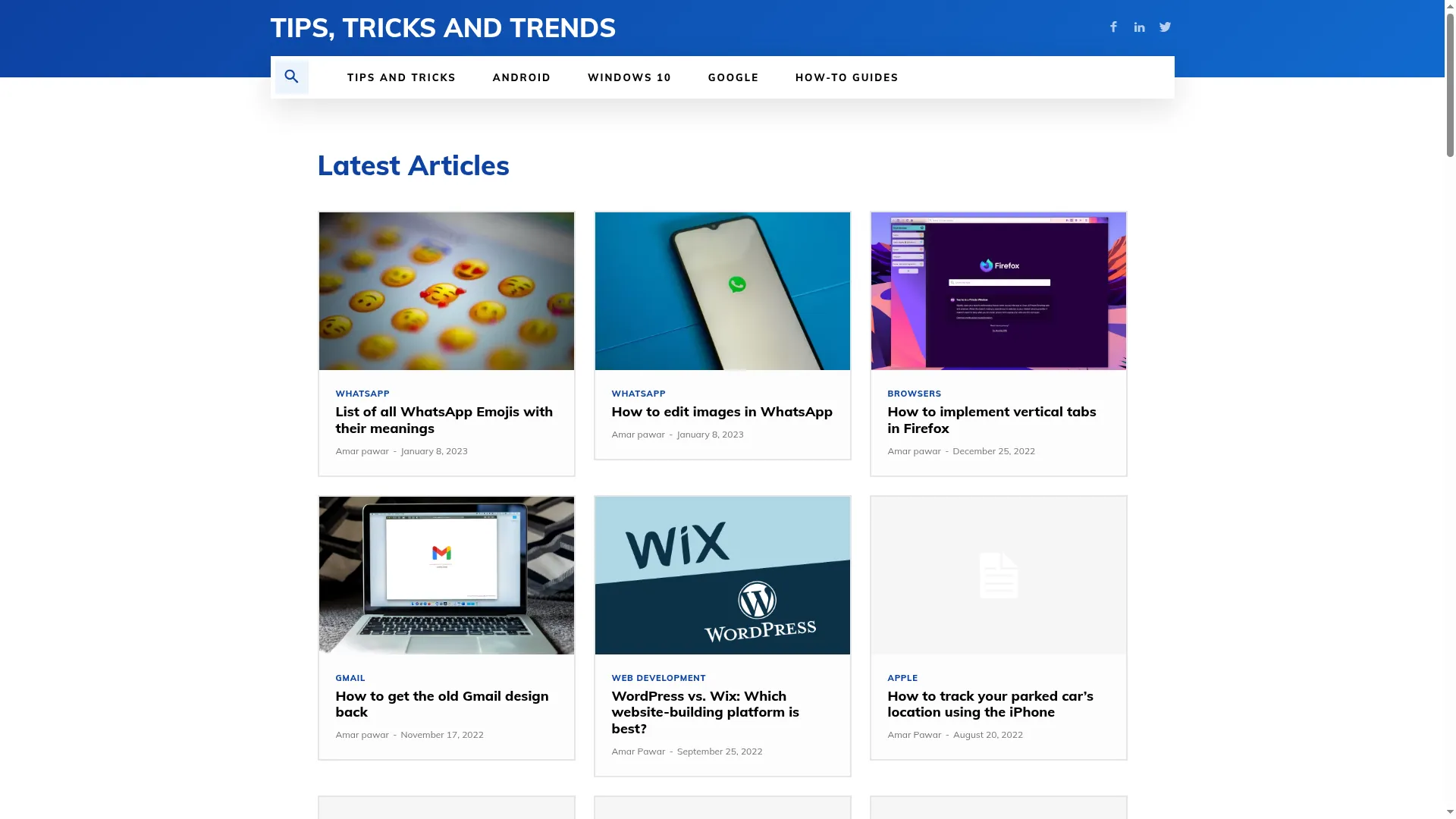Click date September 25, 2022
1456x819 pixels.
[x=720, y=752]
